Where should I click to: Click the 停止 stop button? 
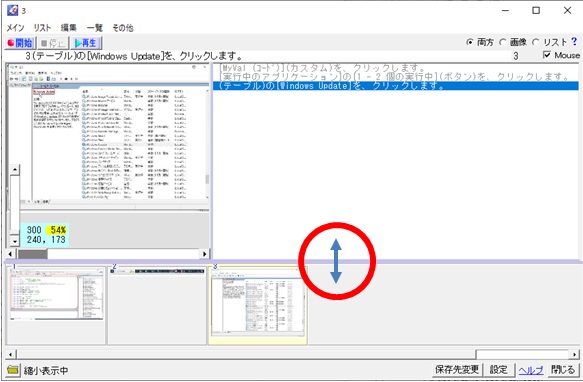pyautogui.click(x=53, y=43)
